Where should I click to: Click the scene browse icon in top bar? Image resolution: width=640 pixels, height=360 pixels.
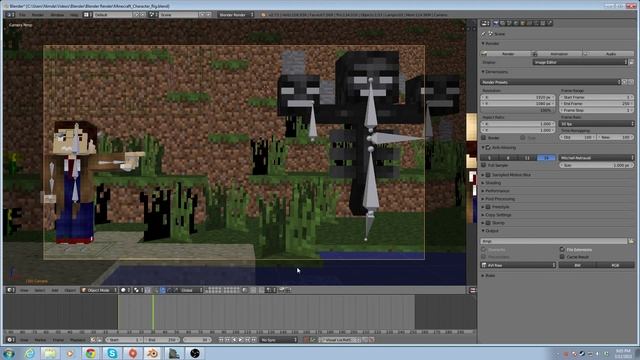point(152,15)
